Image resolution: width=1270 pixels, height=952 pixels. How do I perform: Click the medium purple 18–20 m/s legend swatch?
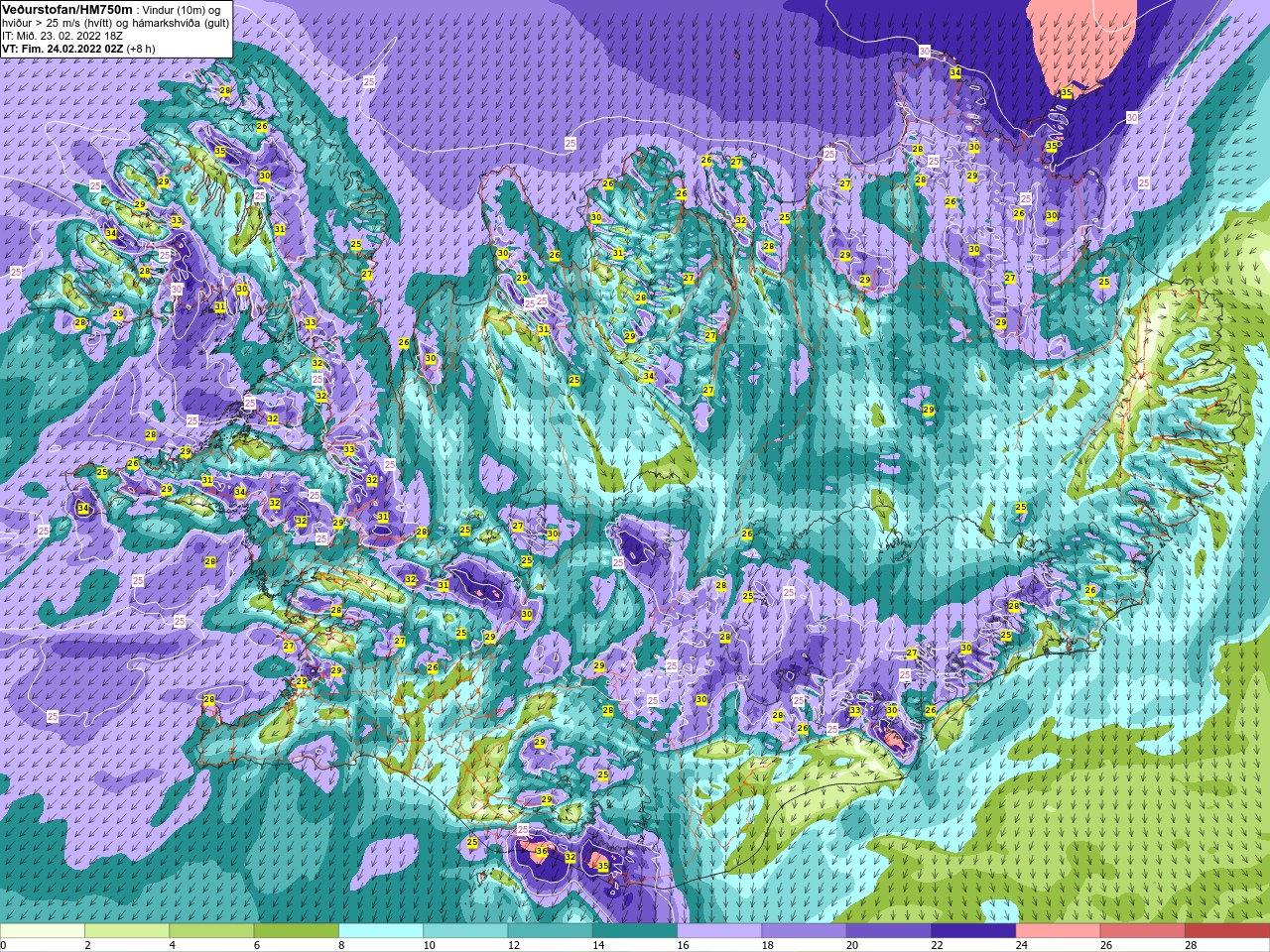[x=804, y=931]
